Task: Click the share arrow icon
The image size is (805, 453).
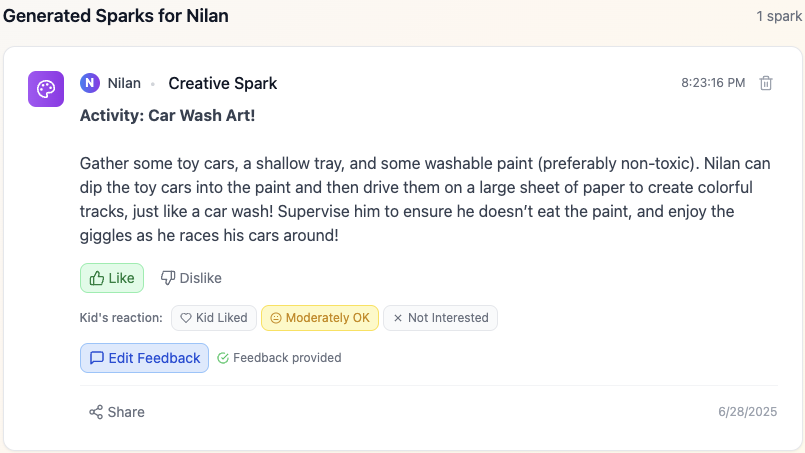Action: [96, 412]
